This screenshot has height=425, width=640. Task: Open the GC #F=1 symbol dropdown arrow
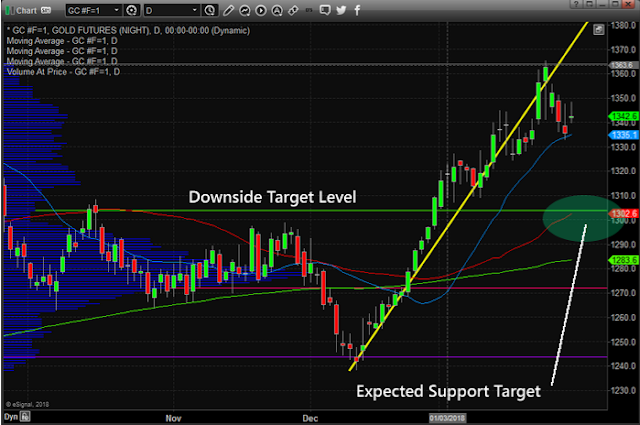(x=117, y=10)
